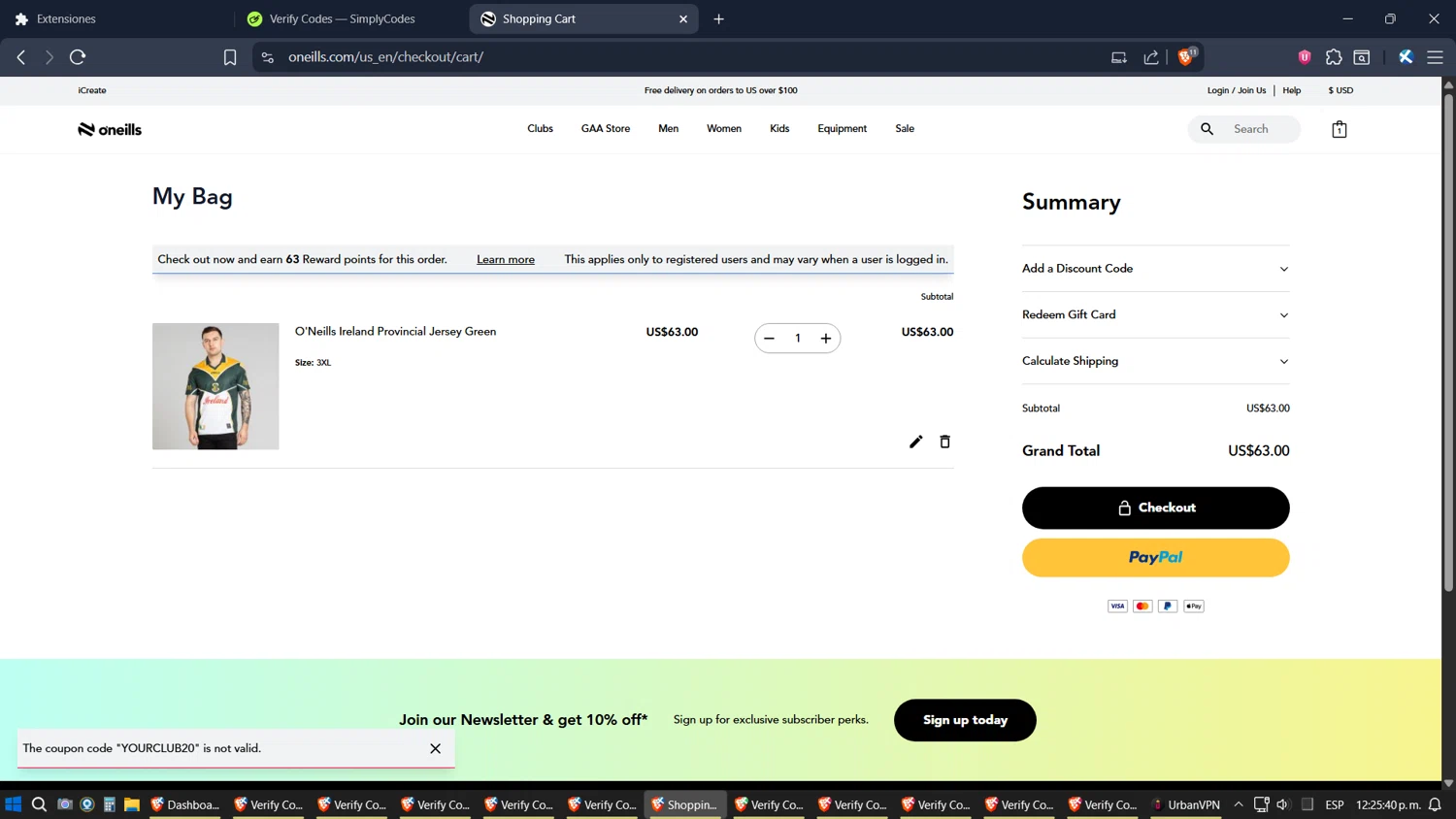Click Login / Join Us link
The image size is (1456, 819).
pos(1236,90)
